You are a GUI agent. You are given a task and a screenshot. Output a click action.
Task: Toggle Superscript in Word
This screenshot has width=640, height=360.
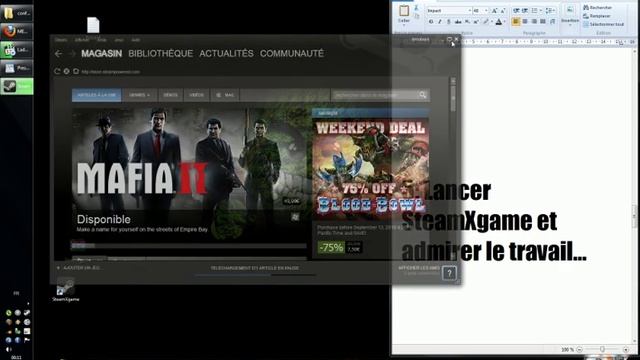pos(476,22)
